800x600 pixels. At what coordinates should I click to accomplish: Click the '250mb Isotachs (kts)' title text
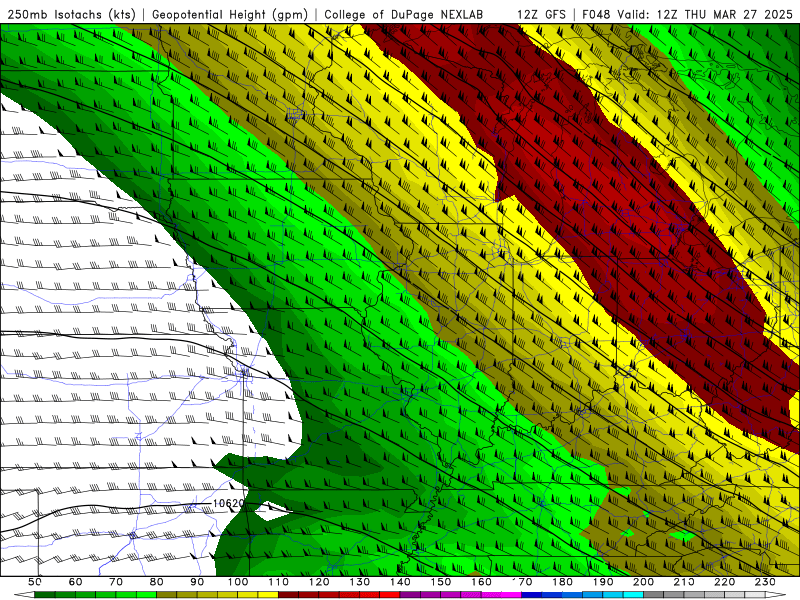click(x=71, y=14)
